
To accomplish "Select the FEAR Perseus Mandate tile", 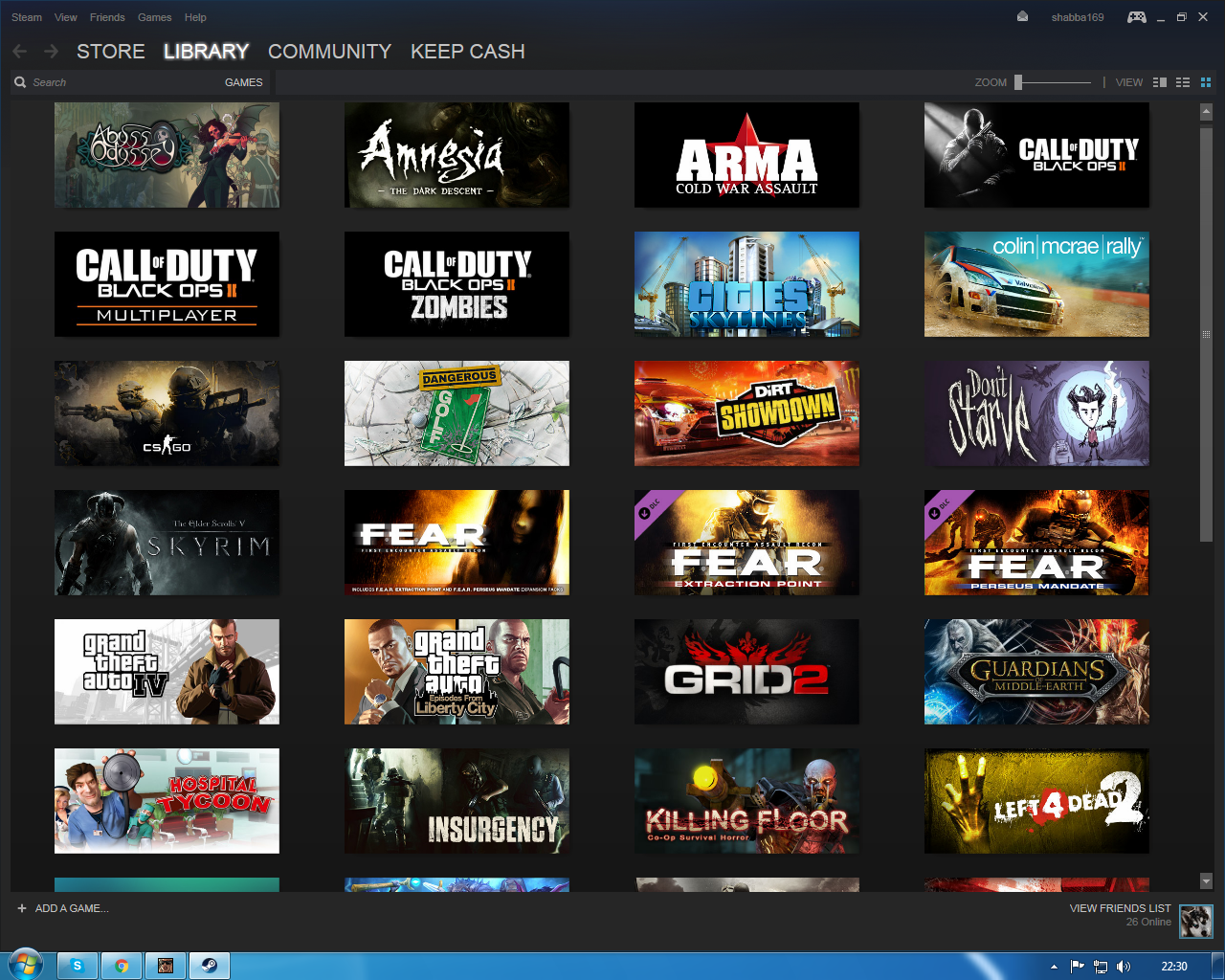I will click(x=1036, y=543).
